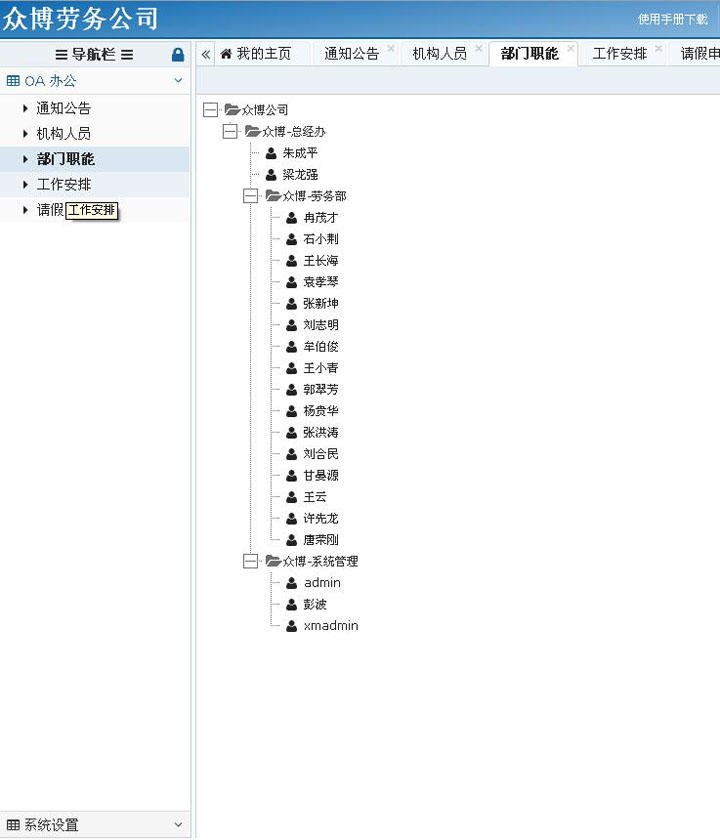The height and width of the screenshot is (840, 720).
Task: Select employee 梁龙强 in the tree
Action: point(300,175)
